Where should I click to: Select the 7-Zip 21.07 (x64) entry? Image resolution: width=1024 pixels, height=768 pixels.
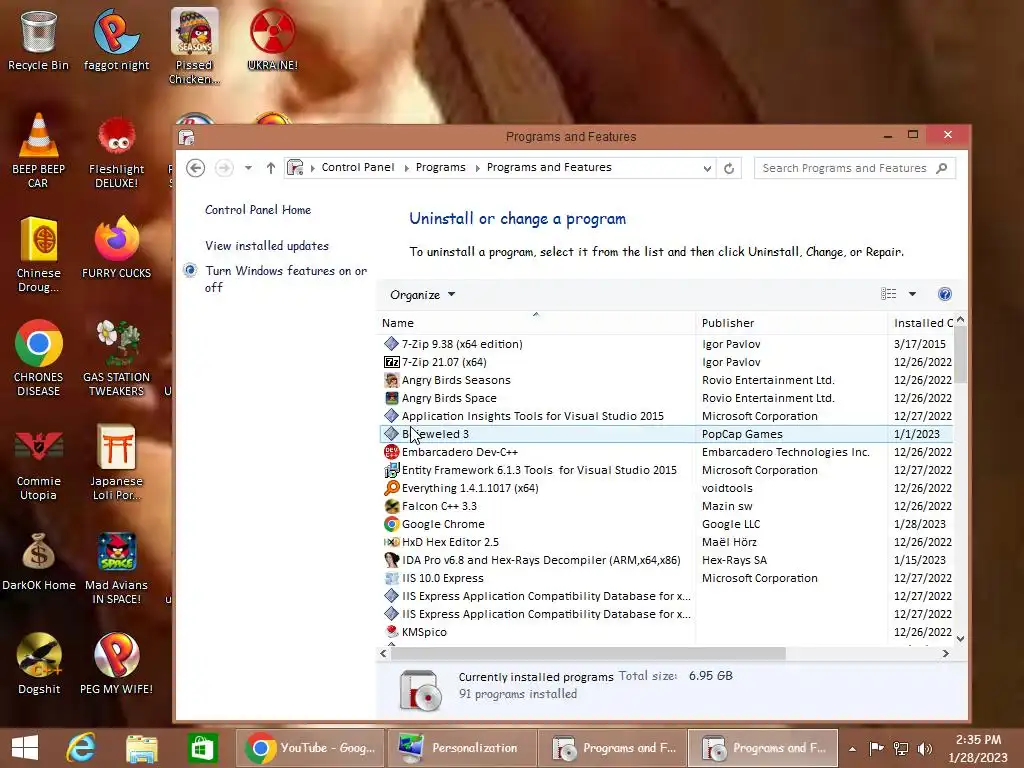point(666,362)
